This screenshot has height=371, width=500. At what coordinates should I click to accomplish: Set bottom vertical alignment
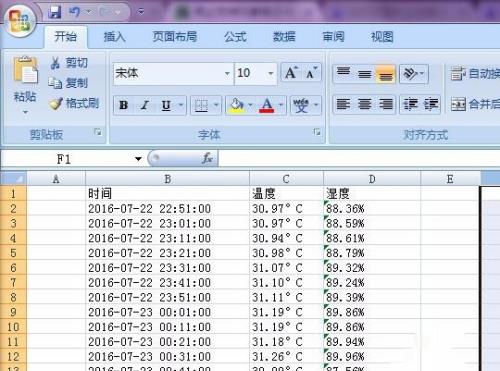tap(385, 73)
